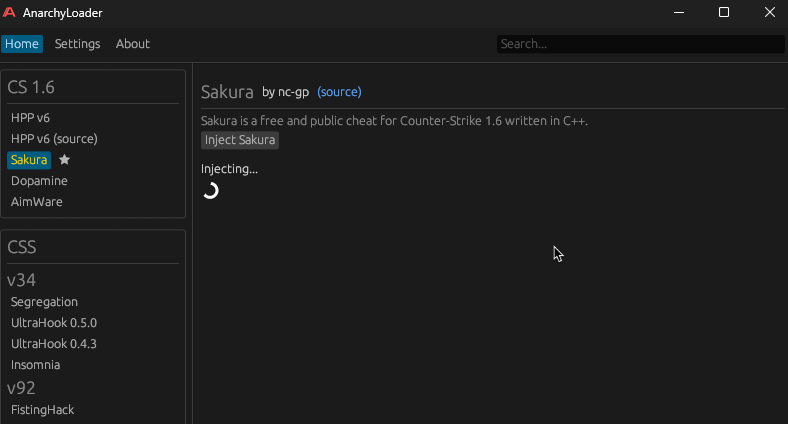Click the v34 subheading
The height and width of the screenshot is (424, 788).
pyautogui.click(x=21, y=280)
